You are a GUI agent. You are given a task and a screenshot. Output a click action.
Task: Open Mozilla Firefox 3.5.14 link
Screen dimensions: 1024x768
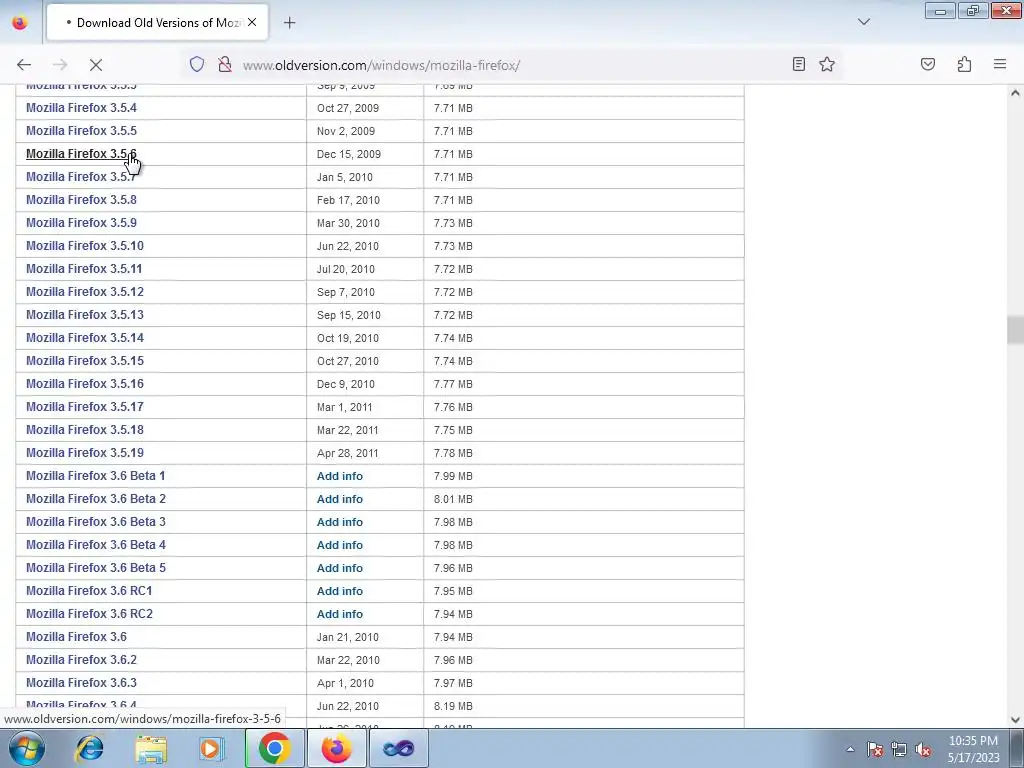point(85,338)
